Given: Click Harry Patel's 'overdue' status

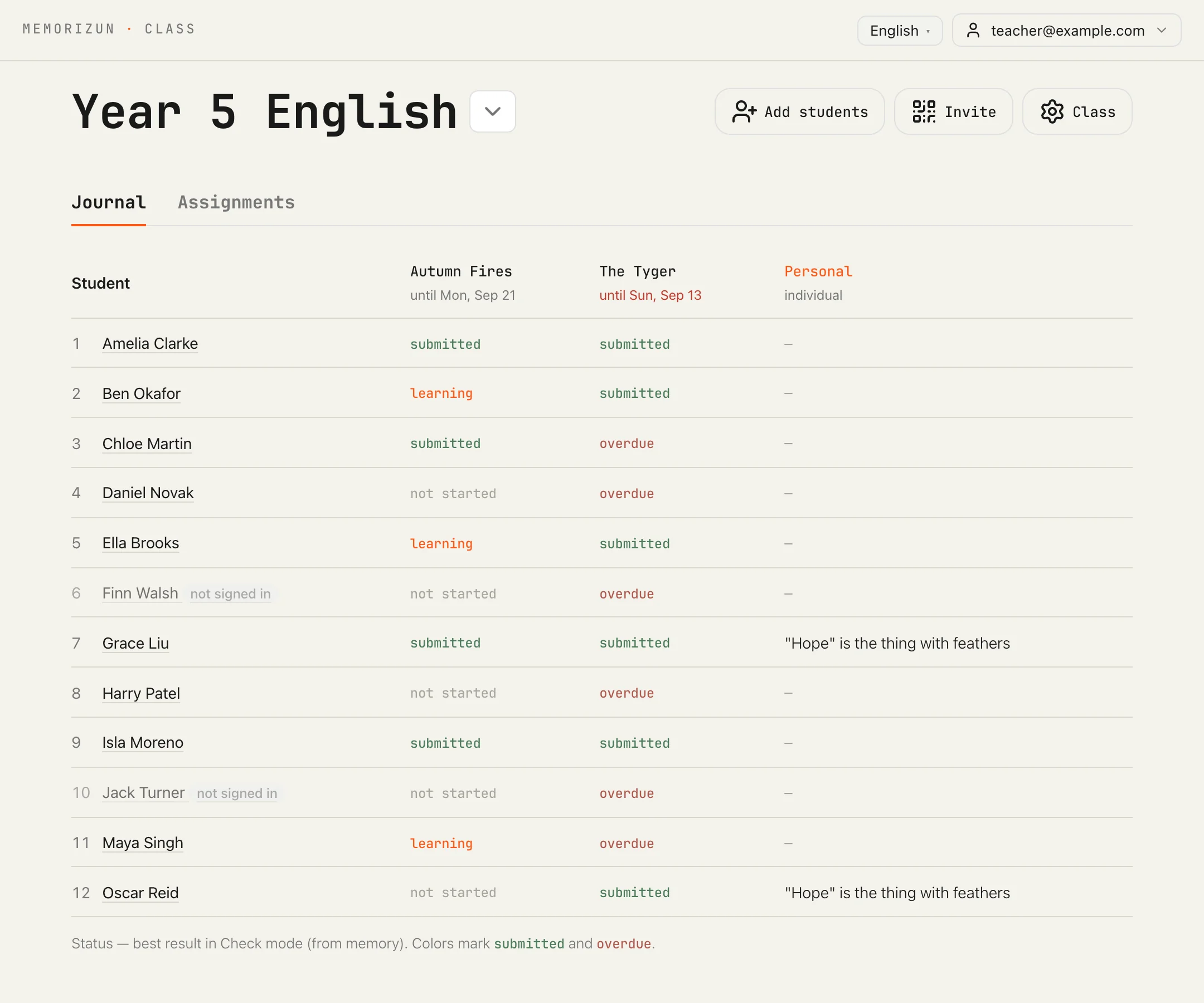Looking at the screenshot, I should click(627, 694).
